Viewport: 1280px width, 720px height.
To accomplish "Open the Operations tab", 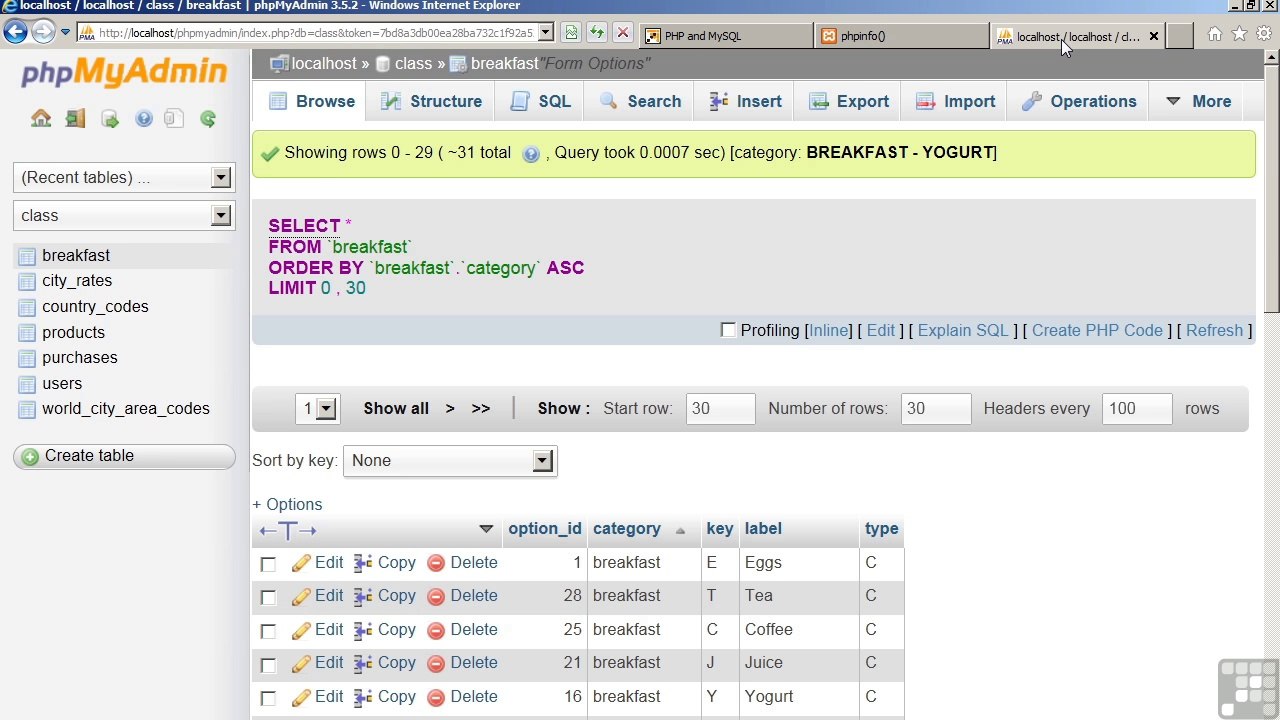I will 1079,101.
